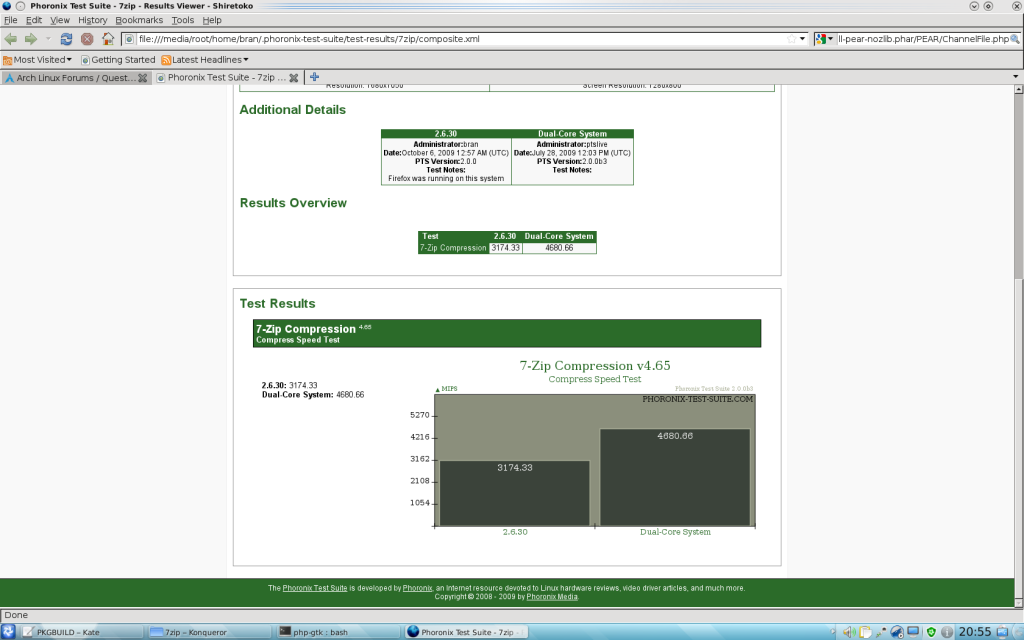Focus the search box input field
Viewport: 1024px width, 640px height.
click(x=923, y=39)
